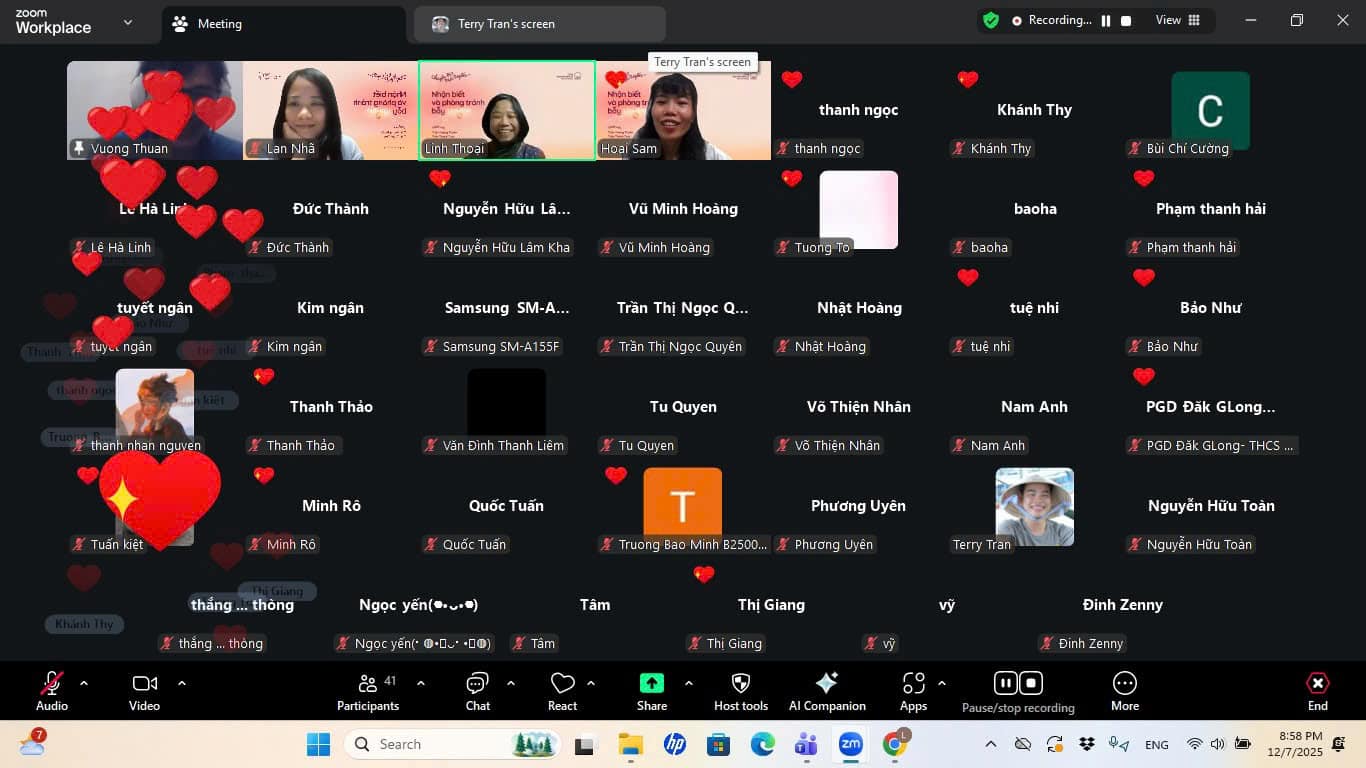Open the View layout button

(1177, 21)
